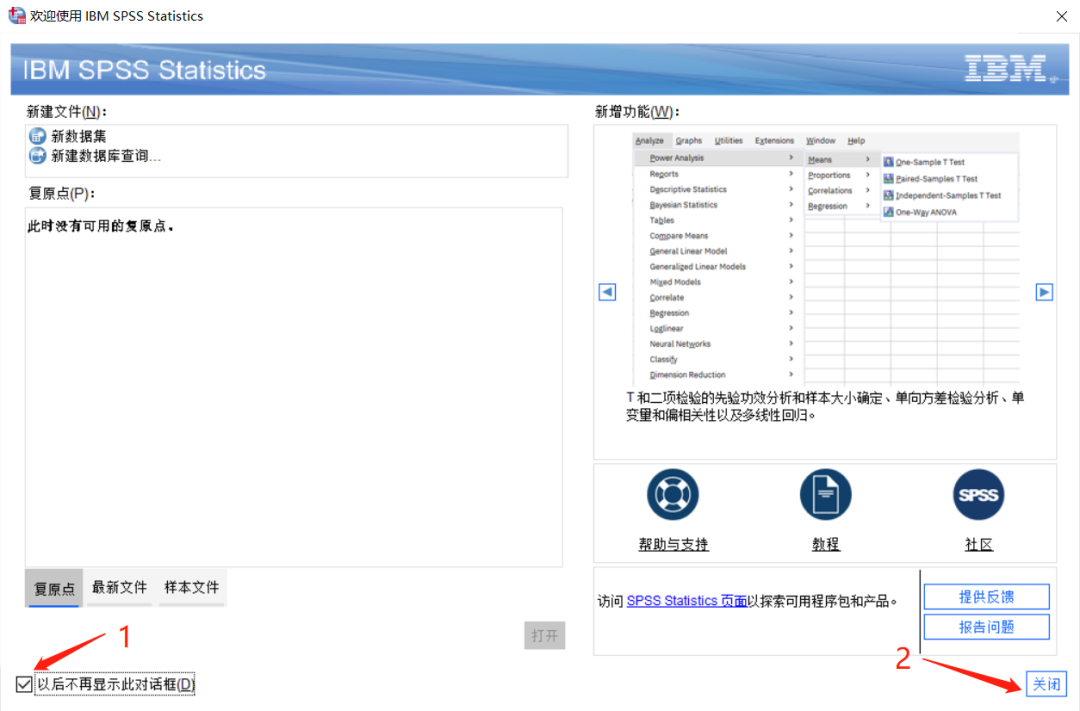Click the 关闭 button
Screen dimensions: 1080x711
[1046, 683]
